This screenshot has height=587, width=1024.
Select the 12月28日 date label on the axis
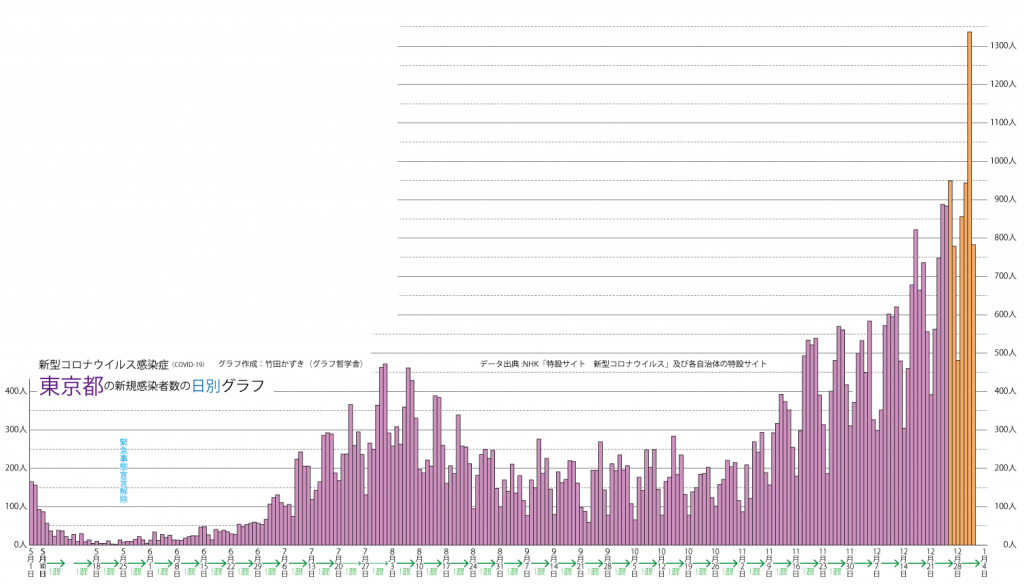point(958,562)
